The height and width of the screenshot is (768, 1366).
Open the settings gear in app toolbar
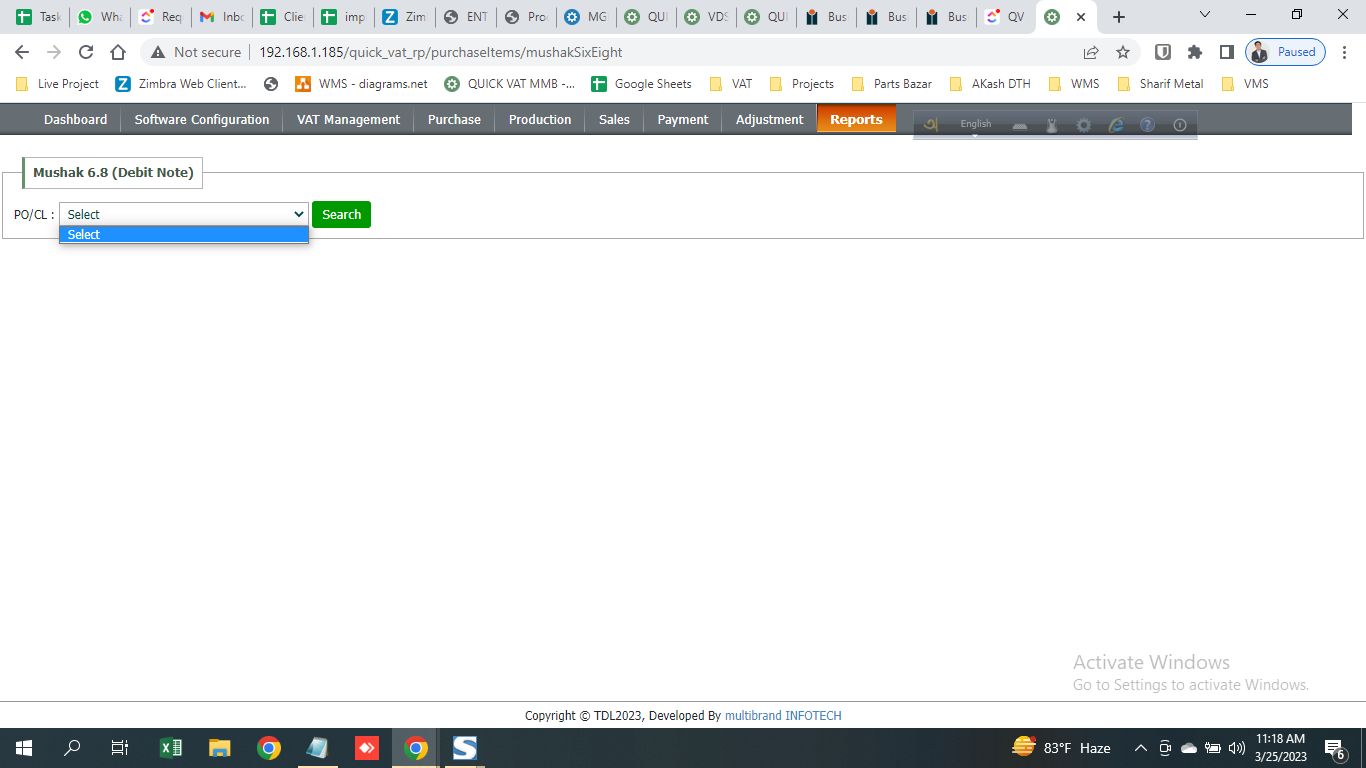[1084, 125]
